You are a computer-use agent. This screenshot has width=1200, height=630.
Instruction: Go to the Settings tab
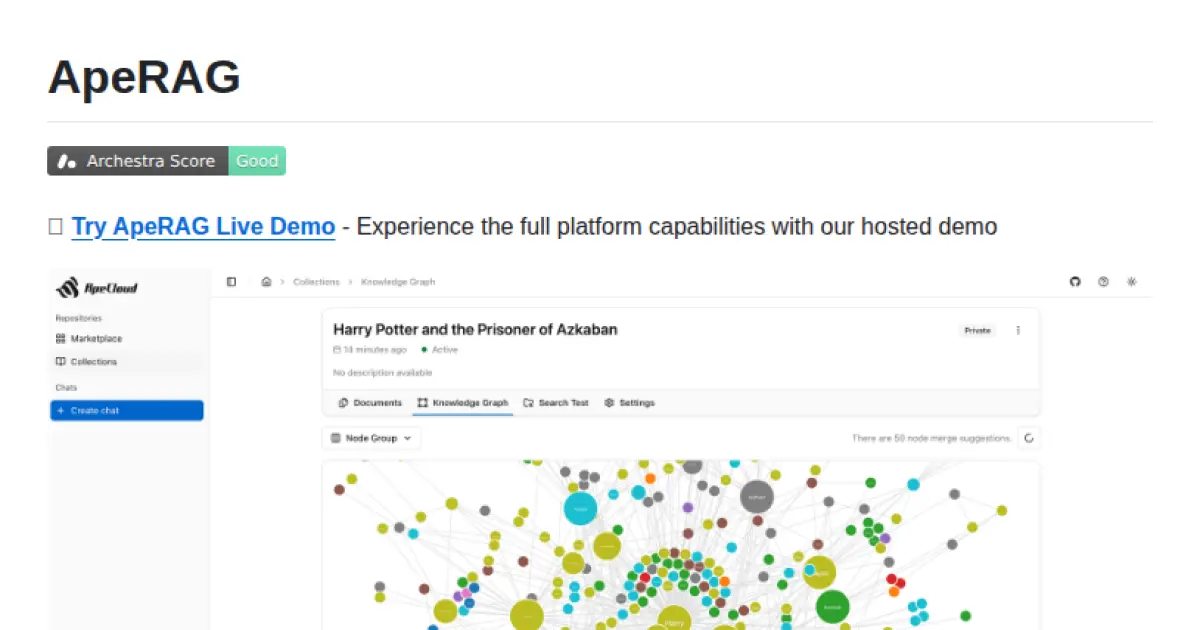pos(630,403)
